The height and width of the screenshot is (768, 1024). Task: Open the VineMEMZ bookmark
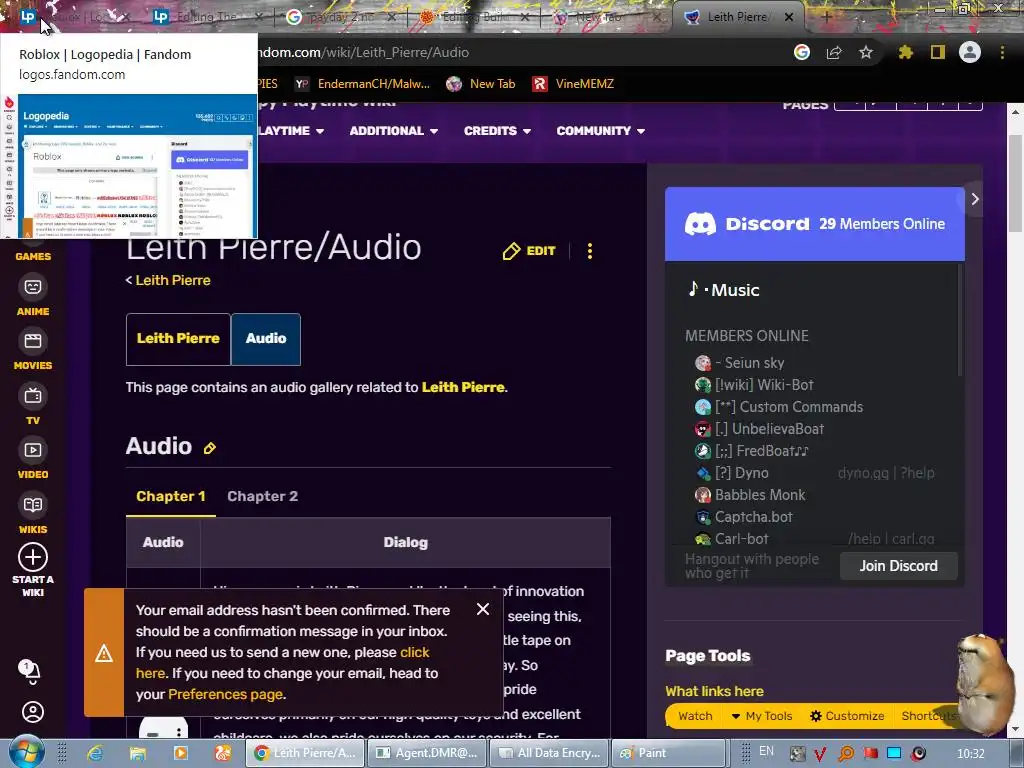pos(573,84)
